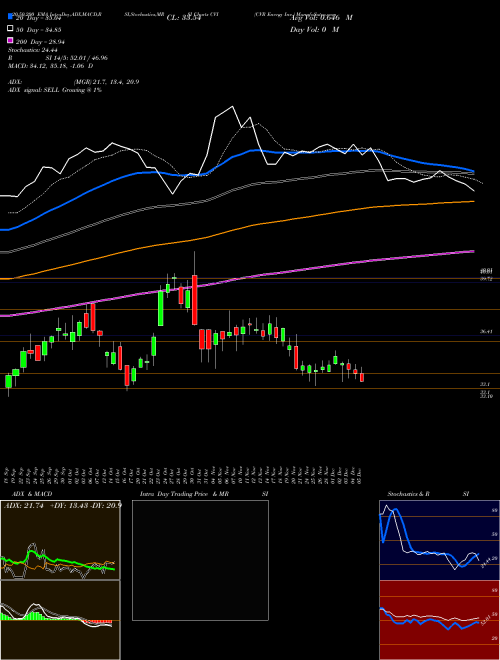Select the '50 Day - 34.85' legend text
The image size is (500, 660).
38,29
